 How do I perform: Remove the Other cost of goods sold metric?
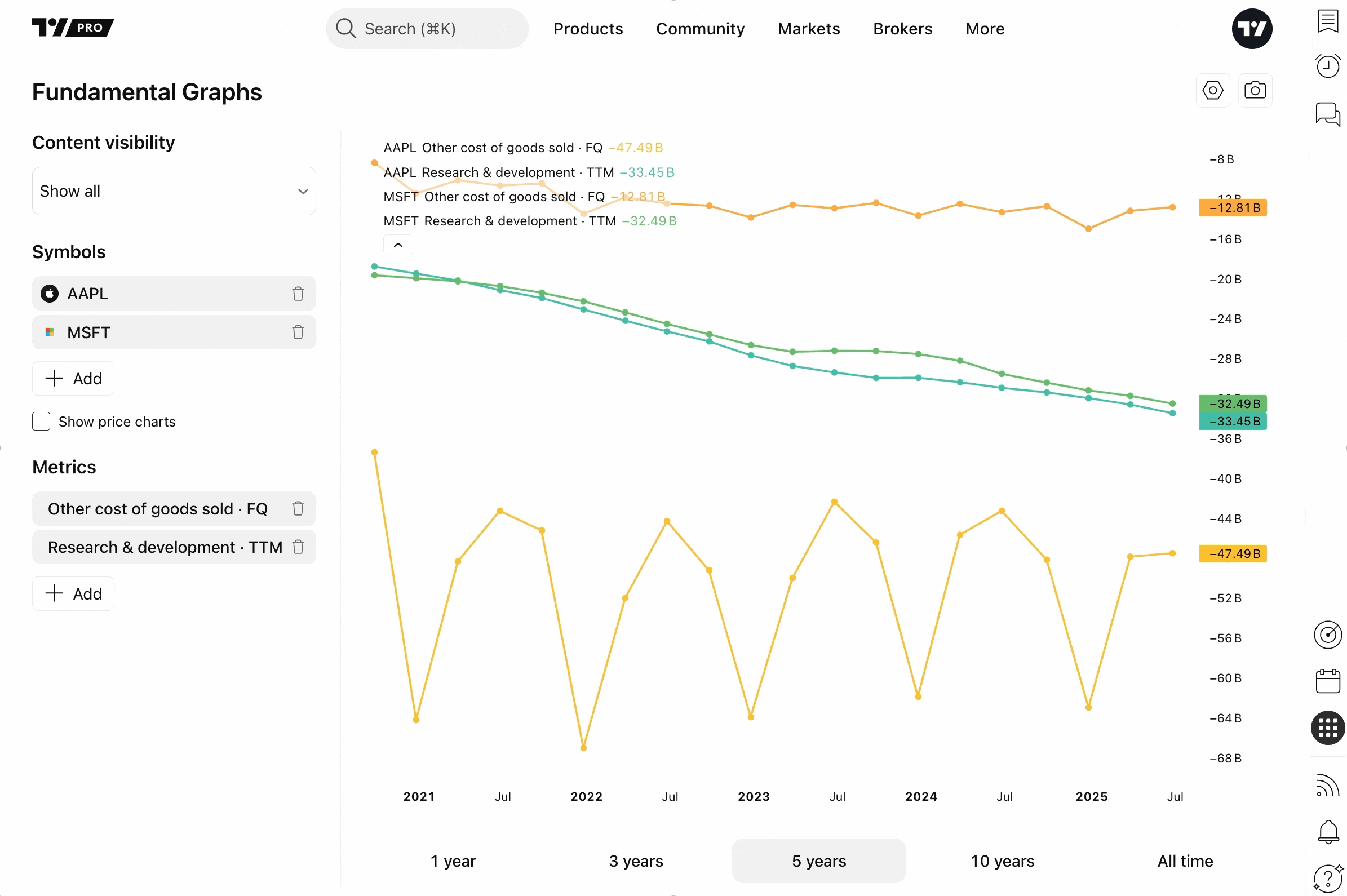pyautogui.click(x=298, y=508)
